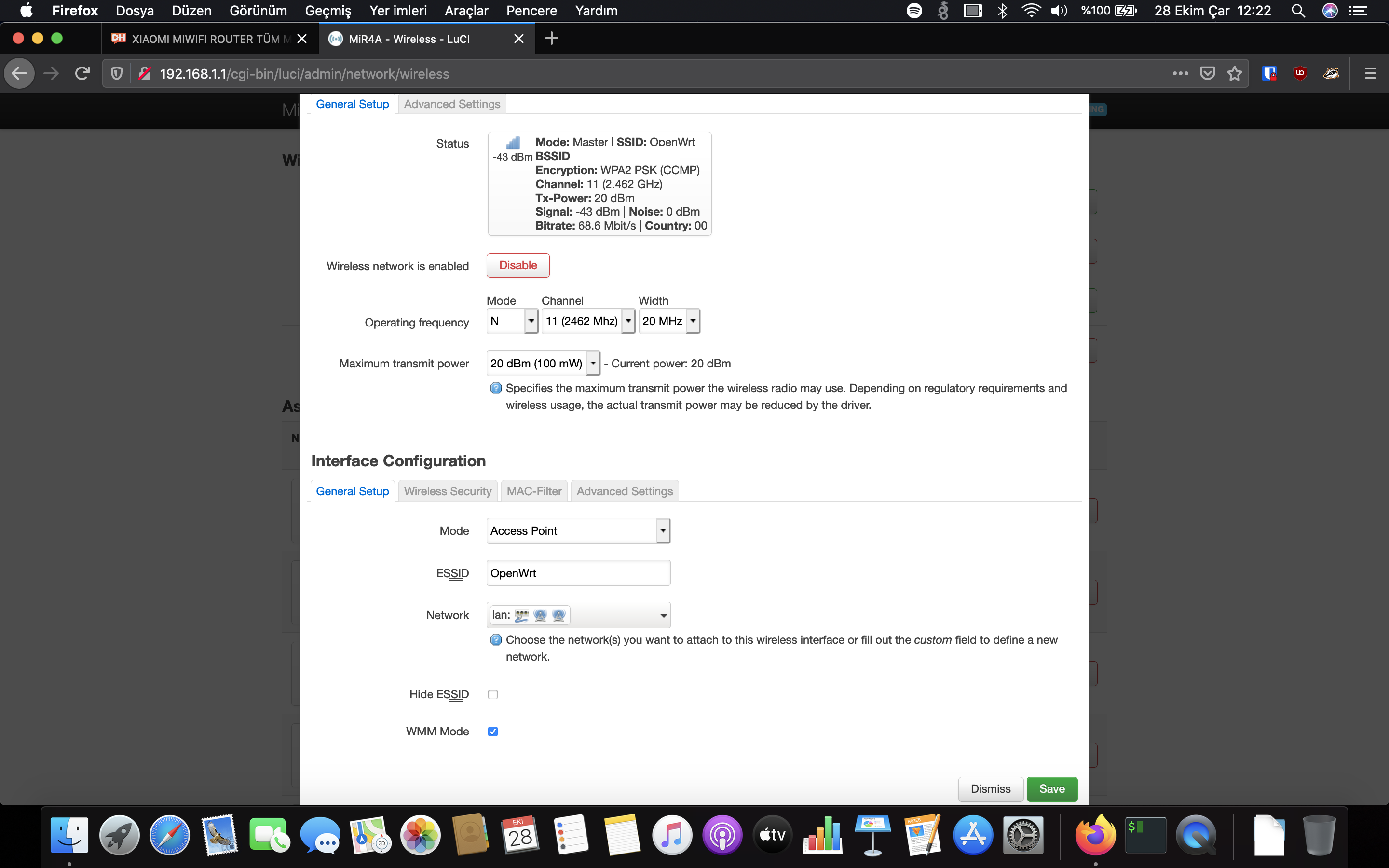Open Launchpad from the dock
Screen dimensions: 1389x868
pos(120,835)
